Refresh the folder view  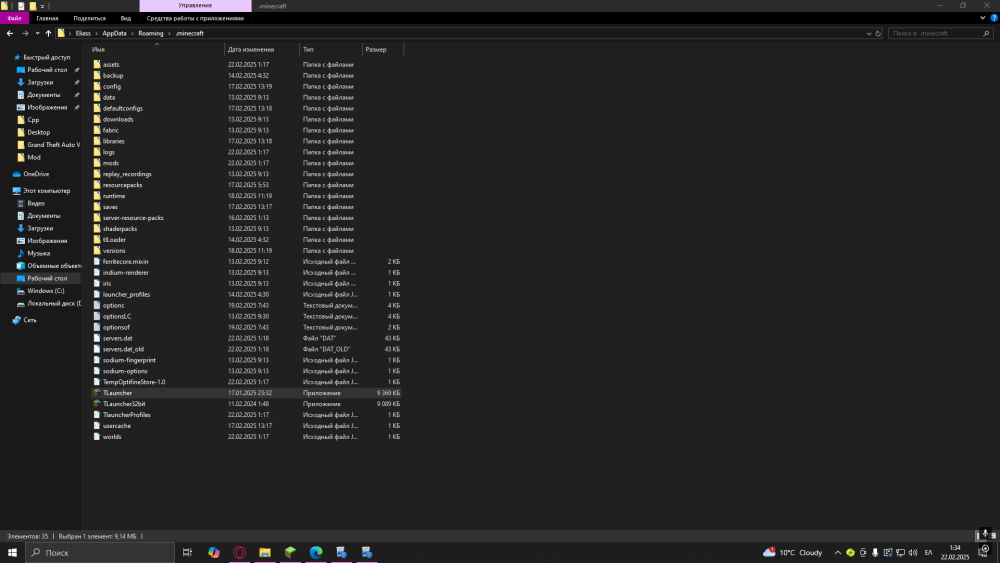click(878, 33)
